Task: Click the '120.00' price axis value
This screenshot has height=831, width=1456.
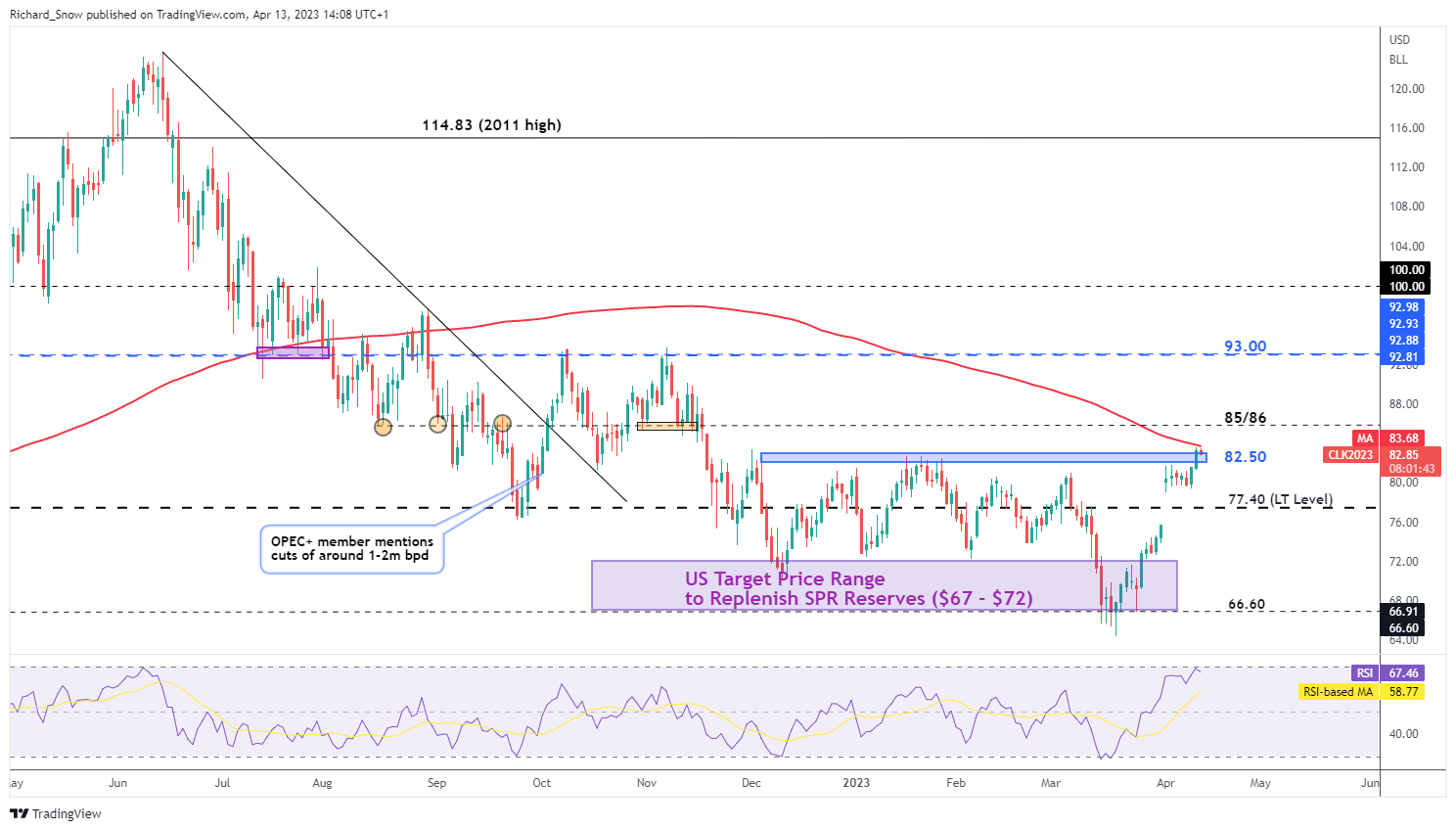Action: pos(1407,89)
